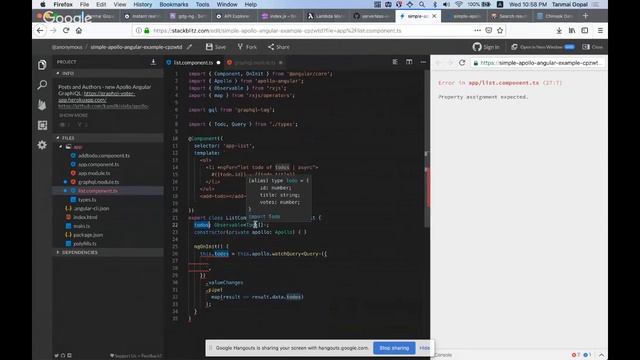
Task: Open Firefox hamburger menu
Action: [600, 31]
